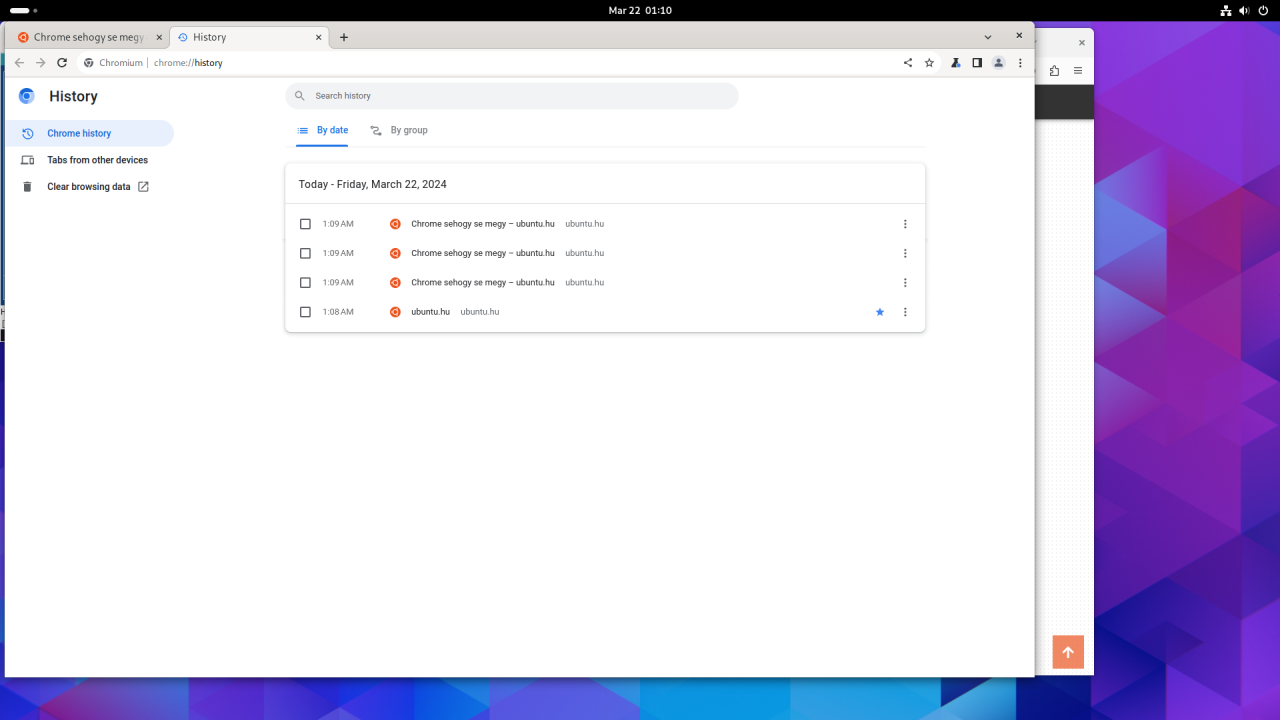This screenshot has width=1280, height=720.
Task: Click the Chrome logo beside History heading
Action: point(27,96)
